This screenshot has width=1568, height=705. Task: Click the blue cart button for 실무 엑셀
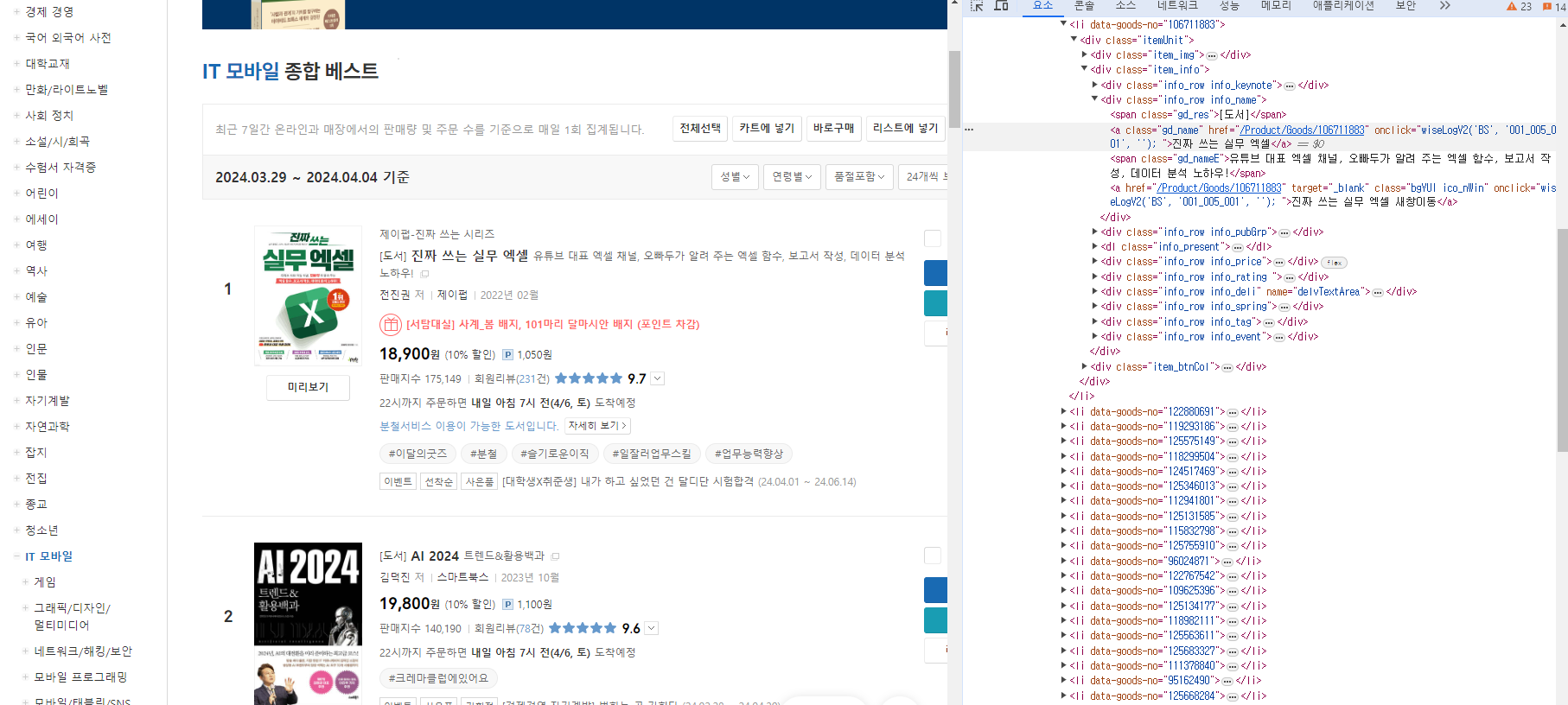click(x=935, y=273)
